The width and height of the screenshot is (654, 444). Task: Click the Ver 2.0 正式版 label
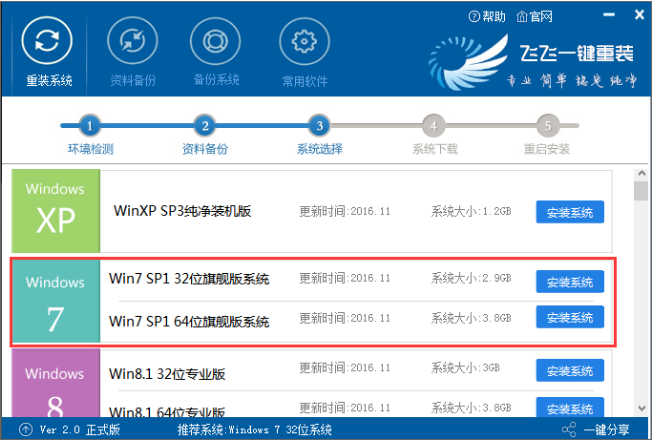80,430
